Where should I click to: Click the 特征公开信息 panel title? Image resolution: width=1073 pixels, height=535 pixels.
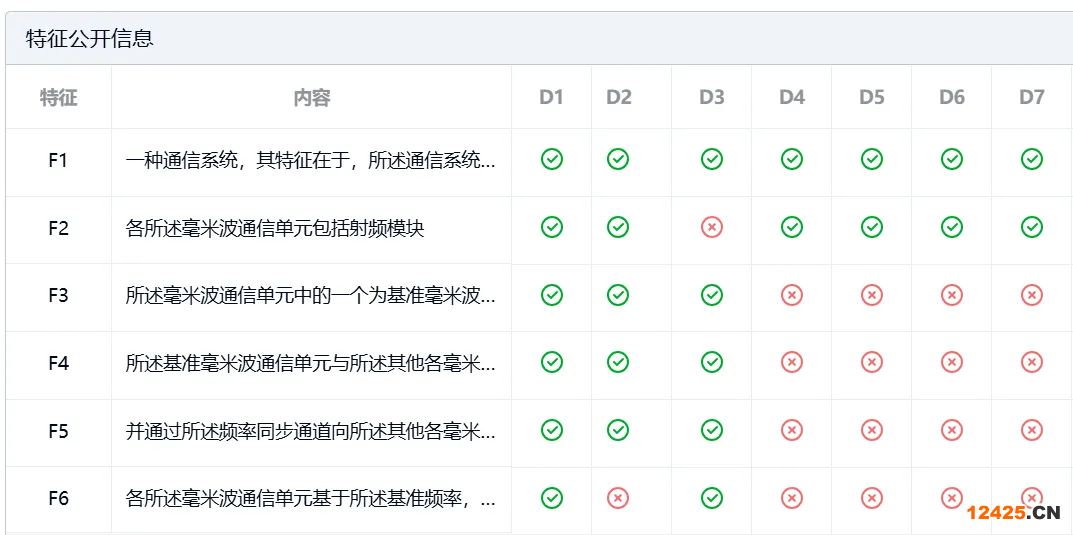(90, 39)
